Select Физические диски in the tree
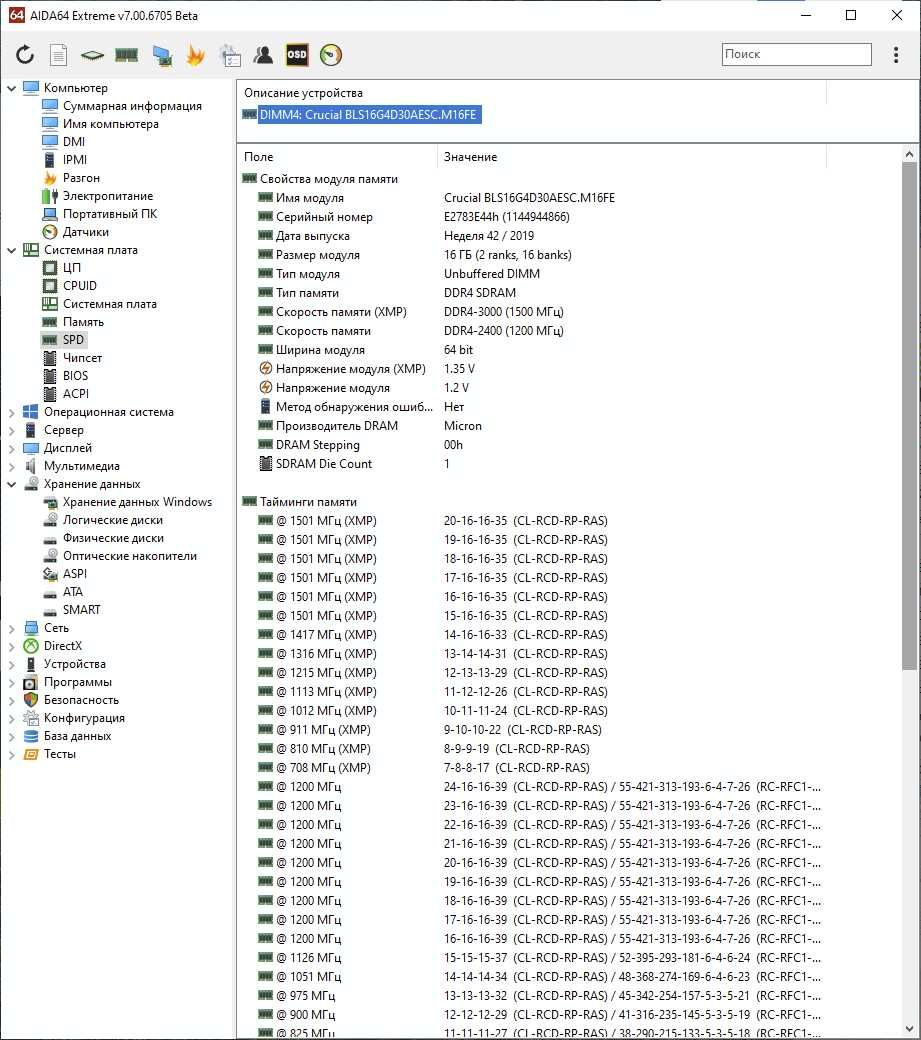Viewport: 921px width, 1040px height. pos(113,538)
